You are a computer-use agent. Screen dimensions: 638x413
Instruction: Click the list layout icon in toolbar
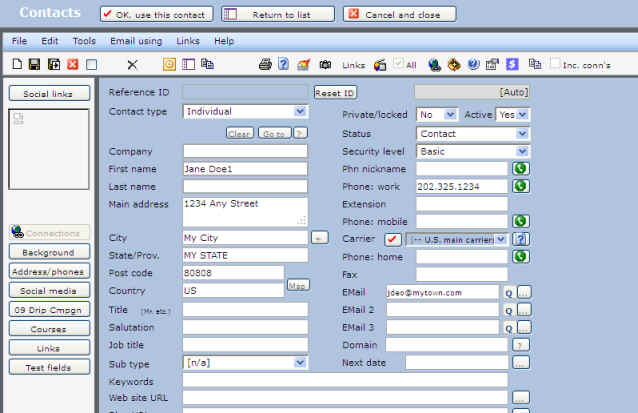click(x=188, y=64)
